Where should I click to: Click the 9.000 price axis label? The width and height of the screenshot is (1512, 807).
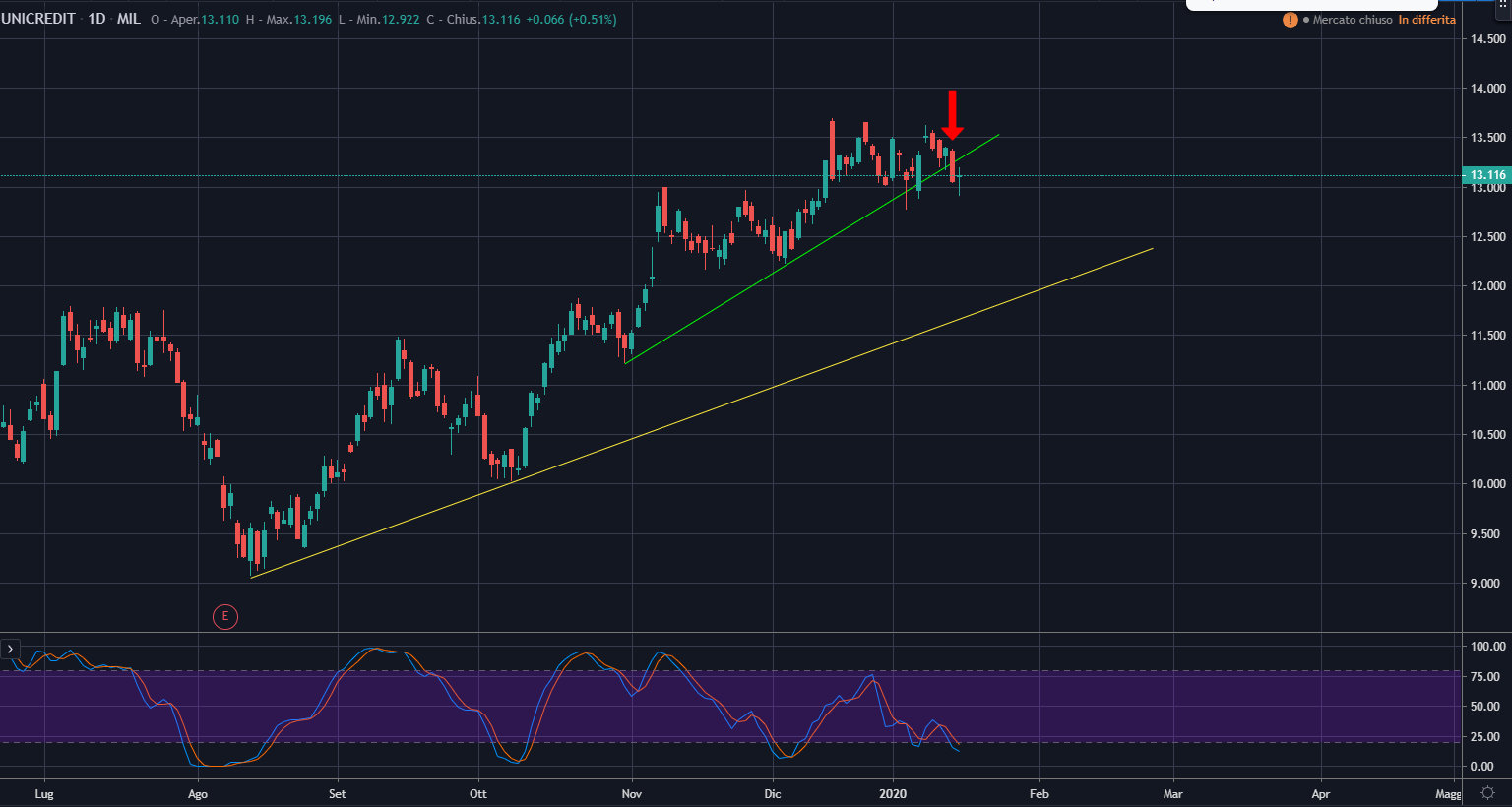[x=1487, y=584]
